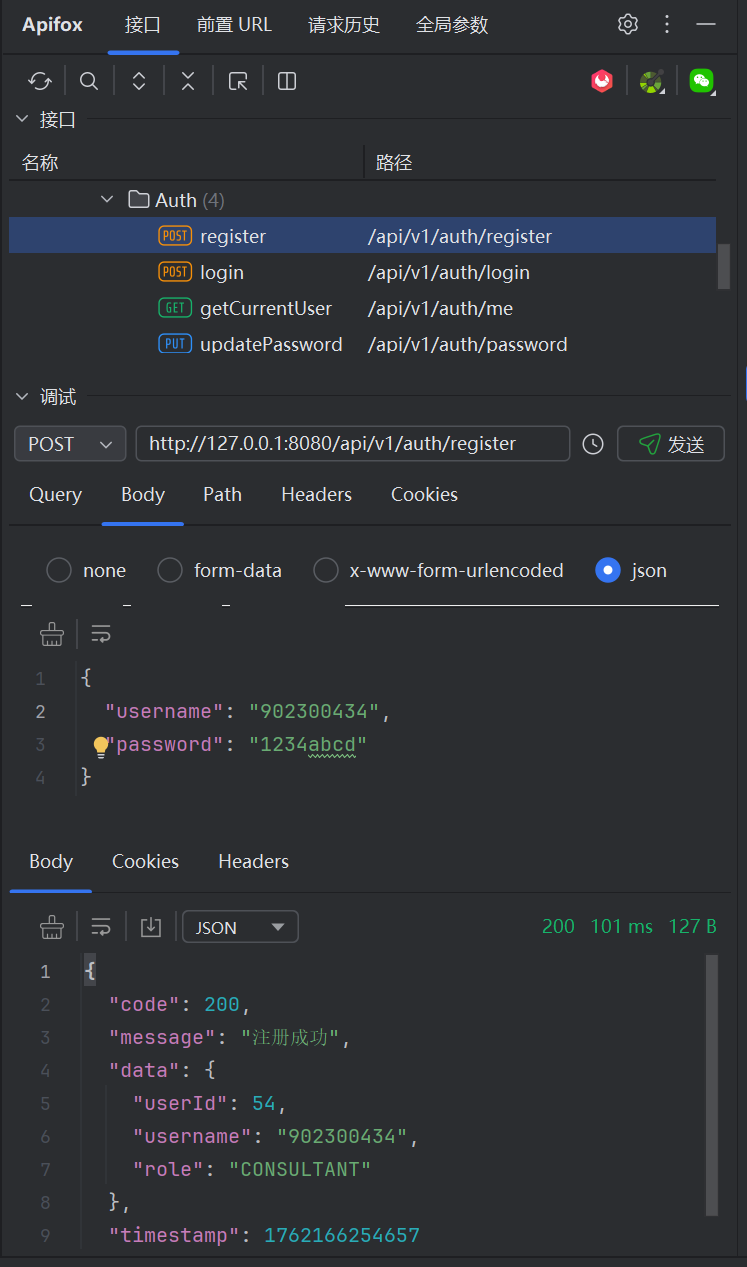Switch to the 请求历史 tab
The height and width of the screenshot is (1267, 747).
click(x=344, y=25)
